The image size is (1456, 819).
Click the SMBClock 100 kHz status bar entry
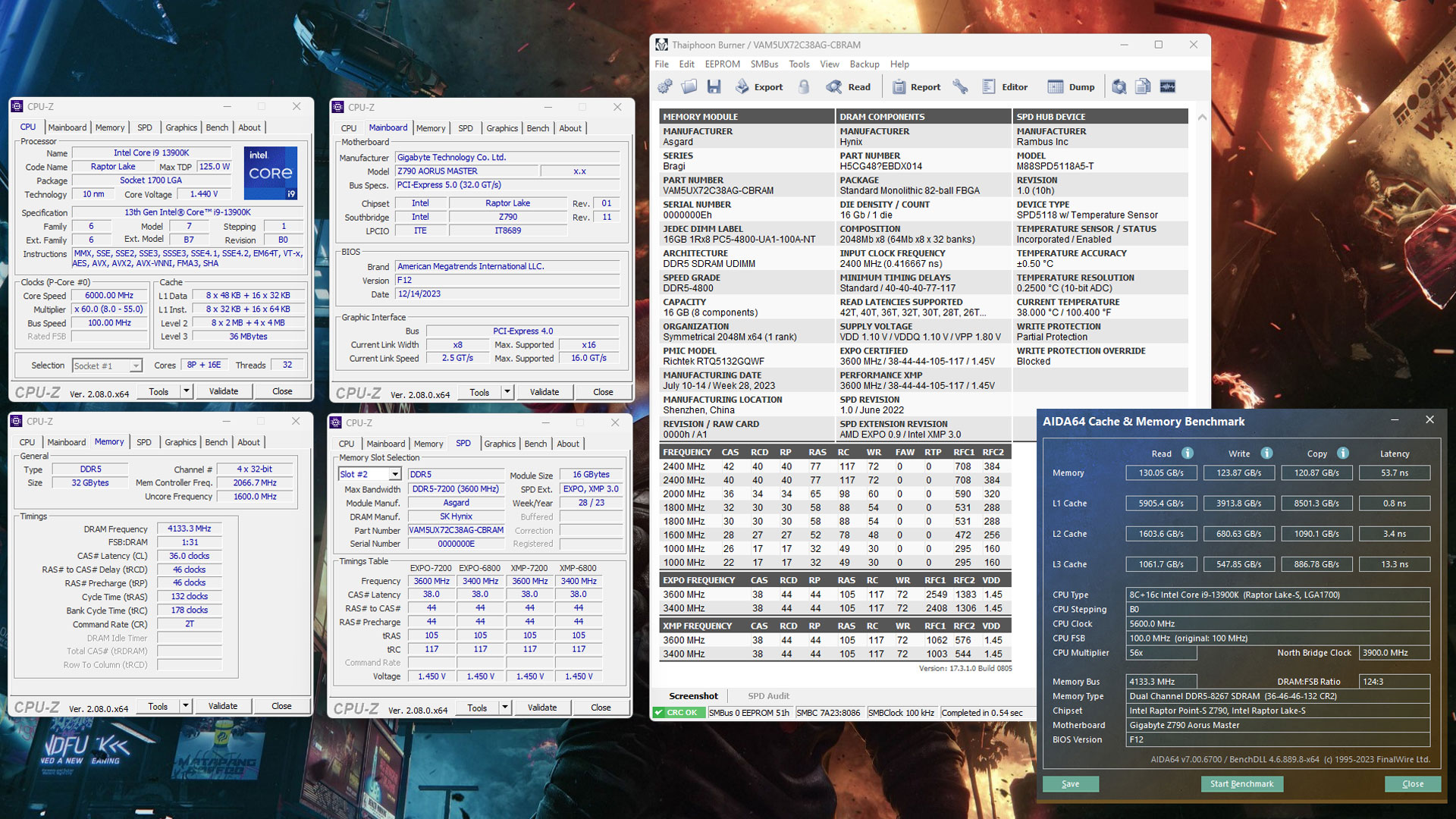(x=901, y=713)
